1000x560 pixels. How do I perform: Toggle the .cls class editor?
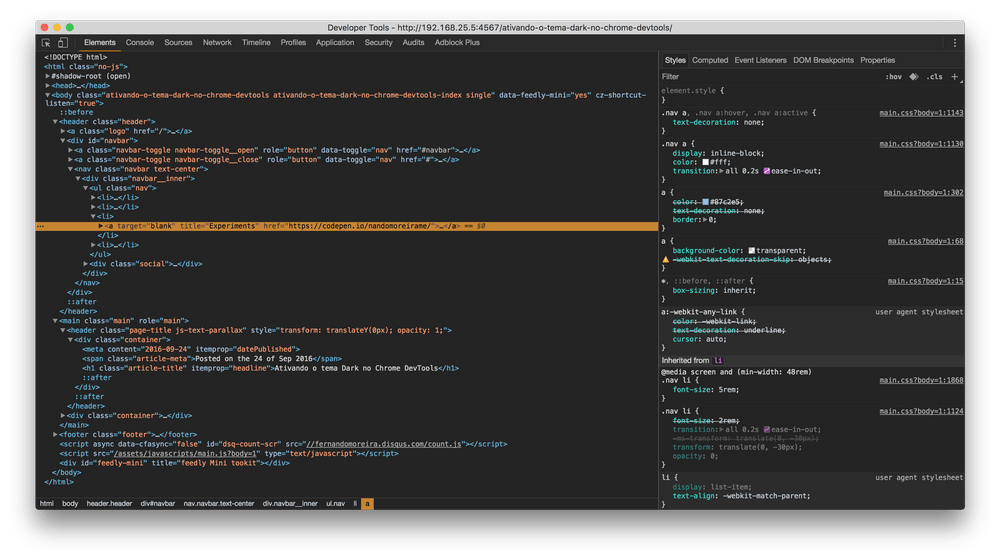[x=934, y=77]
